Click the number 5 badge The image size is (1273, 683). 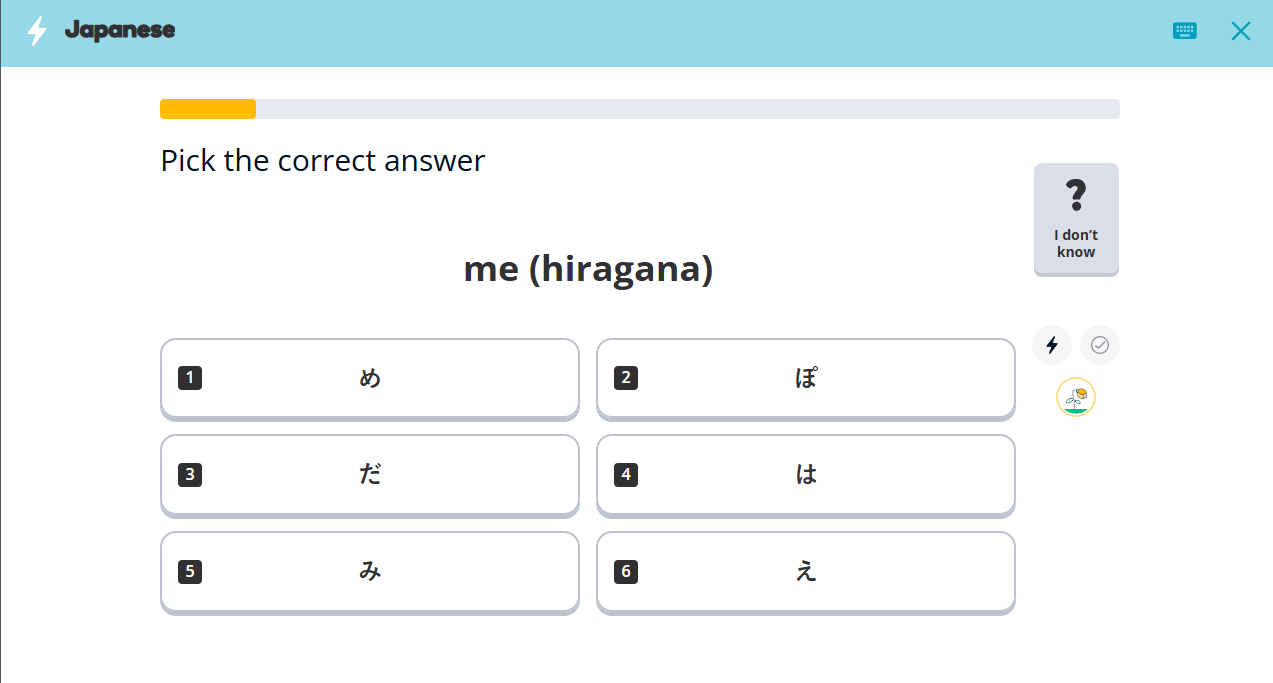190,571
